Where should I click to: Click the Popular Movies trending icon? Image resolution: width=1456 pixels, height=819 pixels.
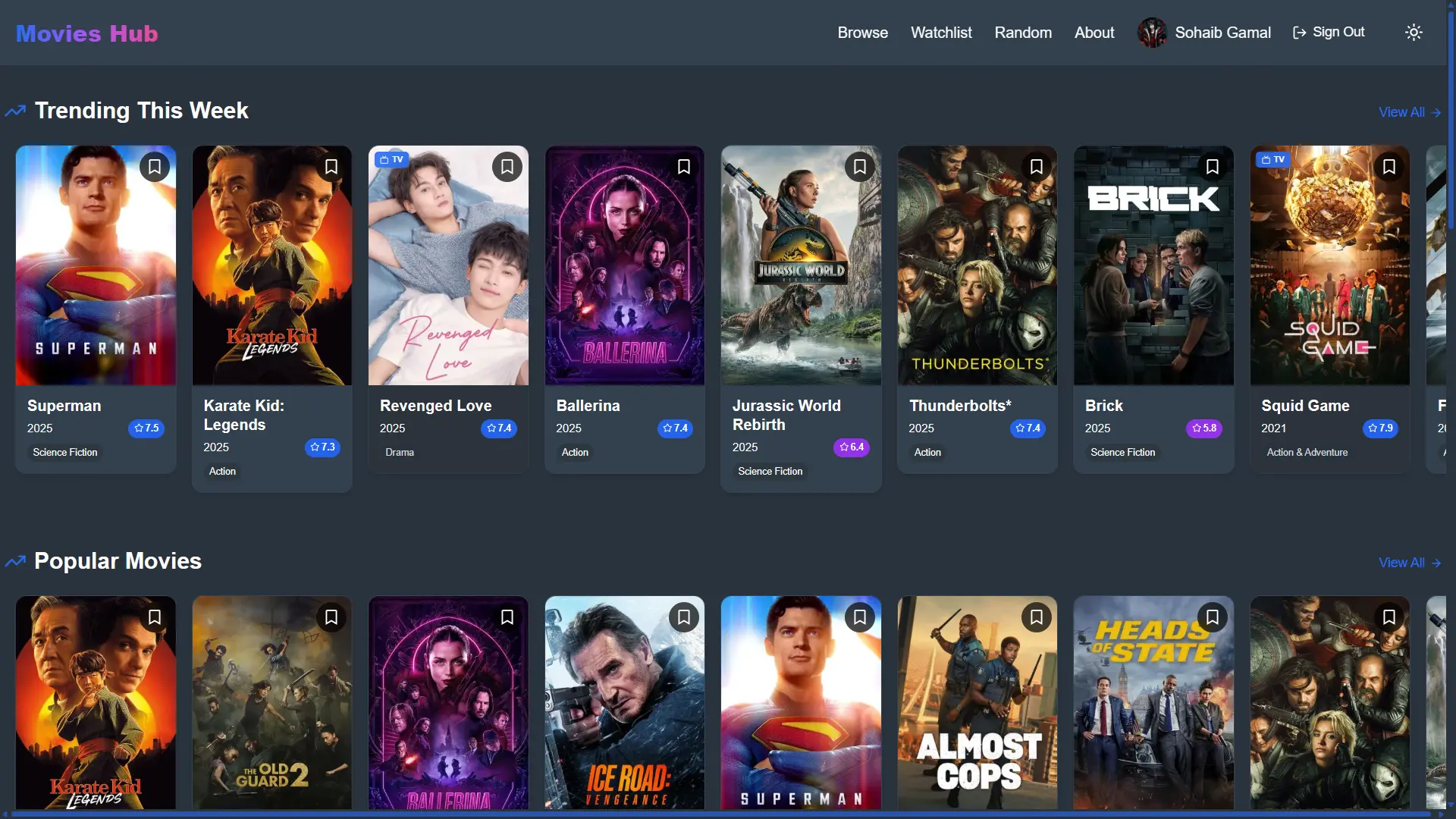(x=15, y=562)
